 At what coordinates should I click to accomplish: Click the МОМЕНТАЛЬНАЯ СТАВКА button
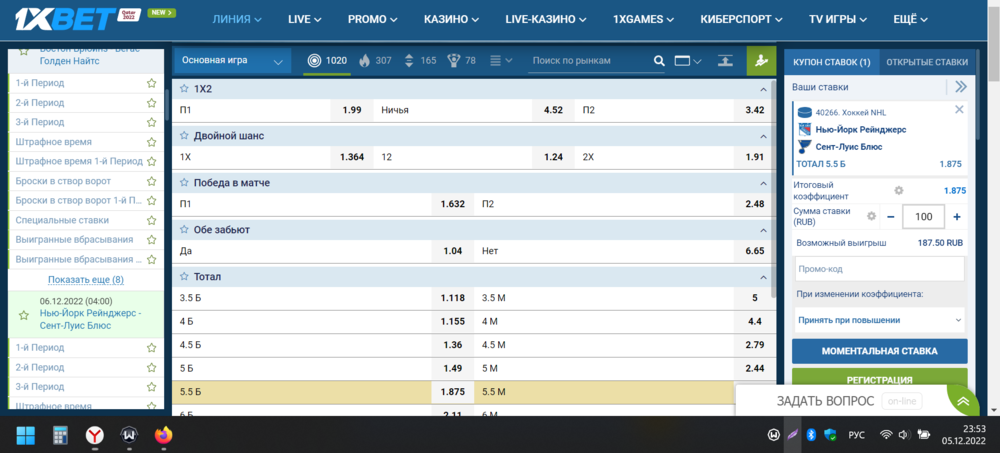[x=879, y=351]
